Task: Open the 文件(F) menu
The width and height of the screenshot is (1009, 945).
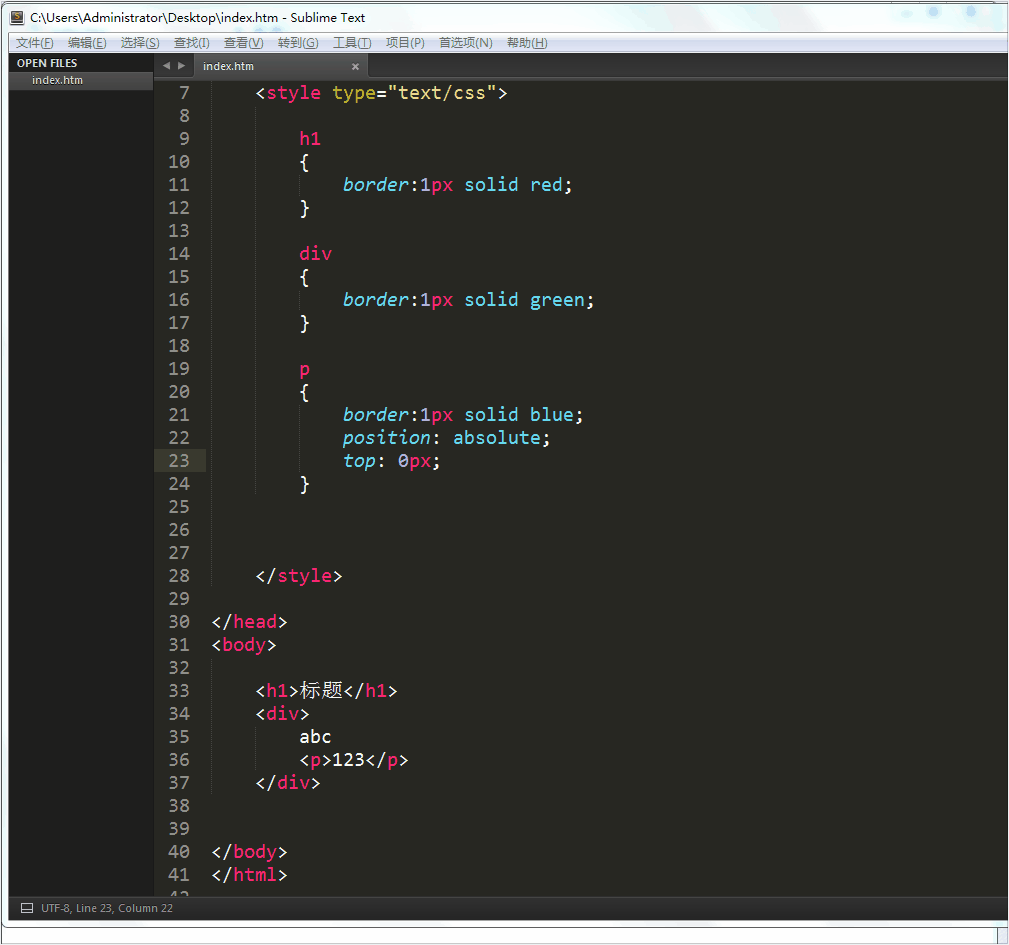Action: [x=35, y=42]
